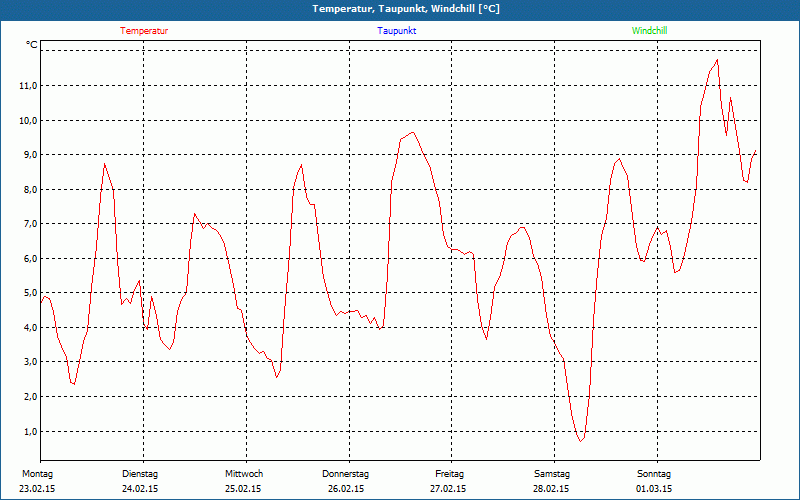800x500 pixels.
Task: Click the chart title 'Temperatur, Taupunkt, Windchill [°C]'
Action: click(x=406, y=9)
